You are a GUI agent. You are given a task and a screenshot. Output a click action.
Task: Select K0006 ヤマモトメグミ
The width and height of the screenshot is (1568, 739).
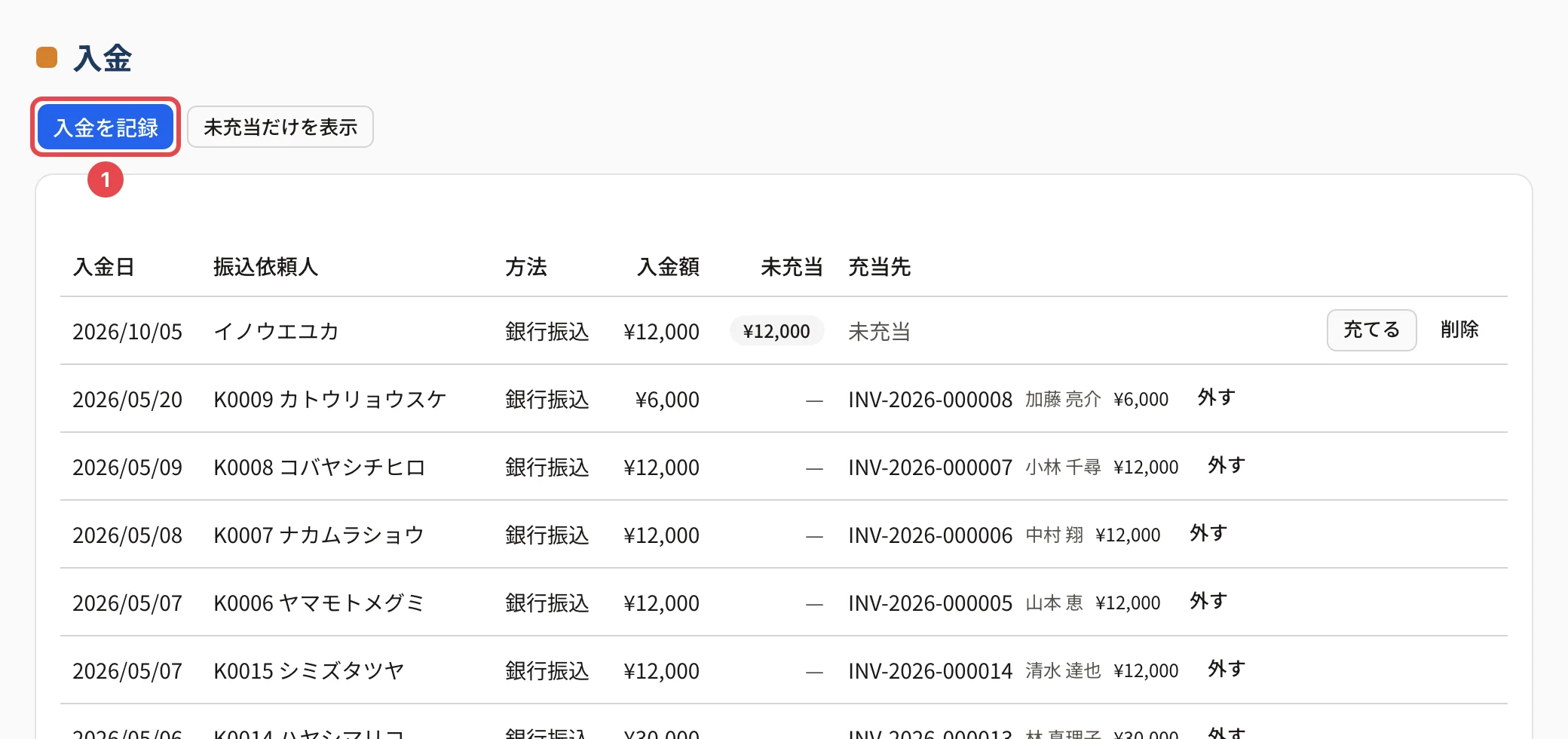pos(319,603)
